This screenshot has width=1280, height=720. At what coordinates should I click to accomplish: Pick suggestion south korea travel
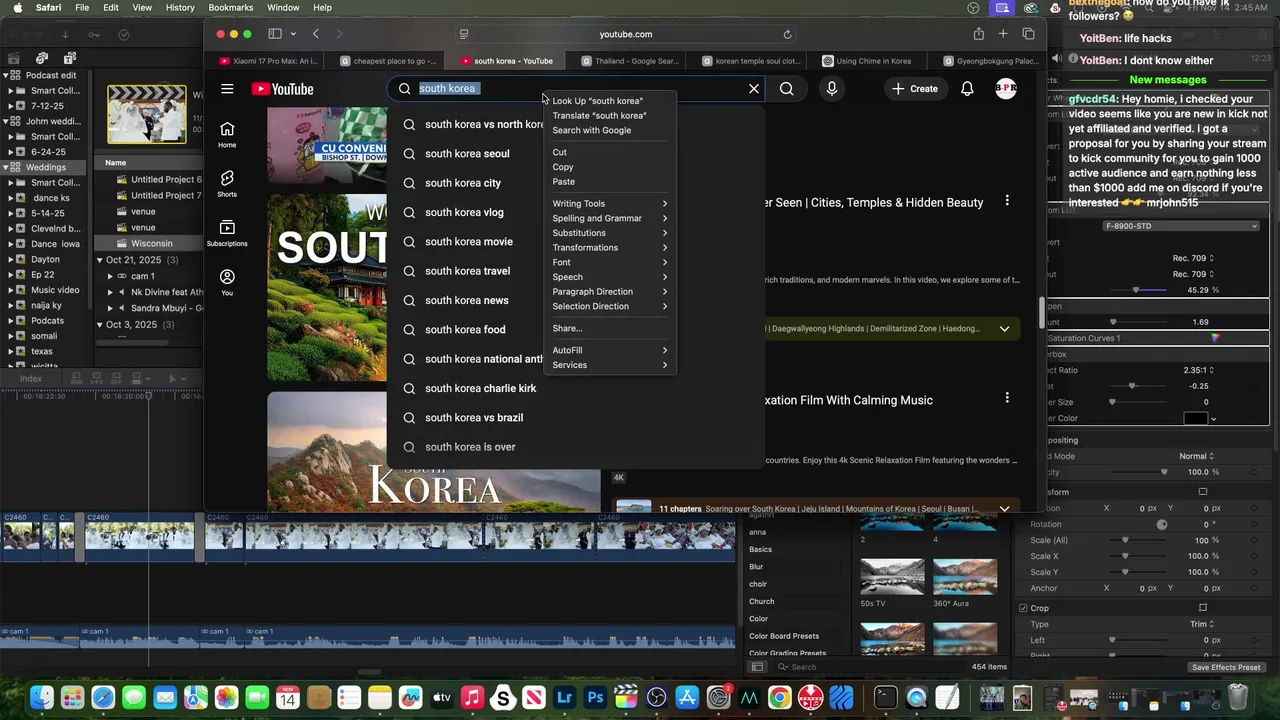(x=467, y=271)
